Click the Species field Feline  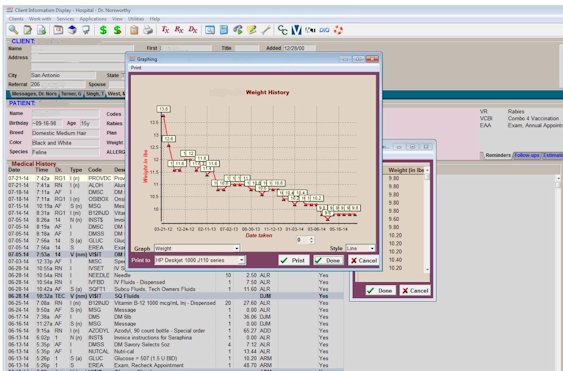[65, 152]
